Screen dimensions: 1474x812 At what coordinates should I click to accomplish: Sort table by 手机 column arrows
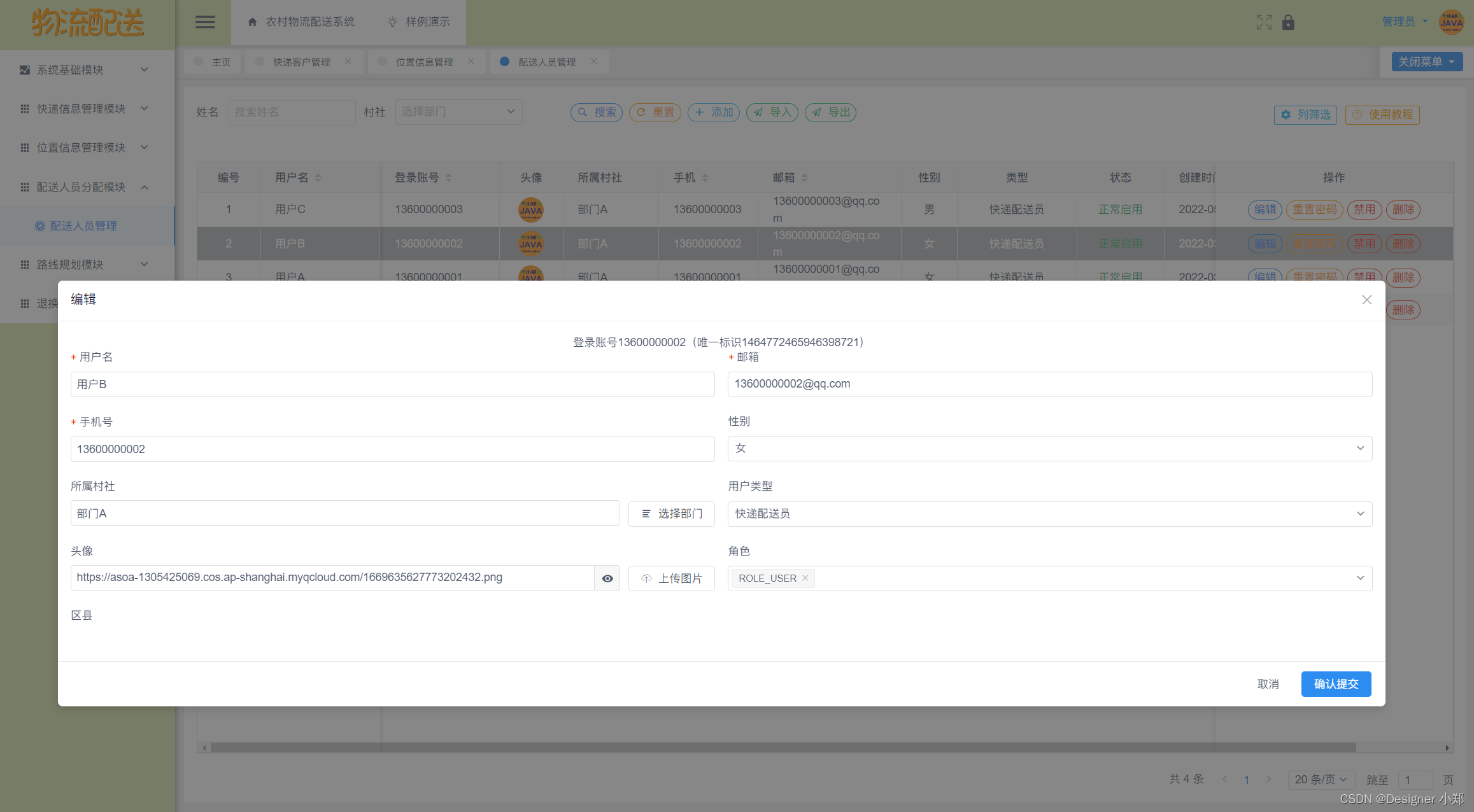tap(705, 178)
